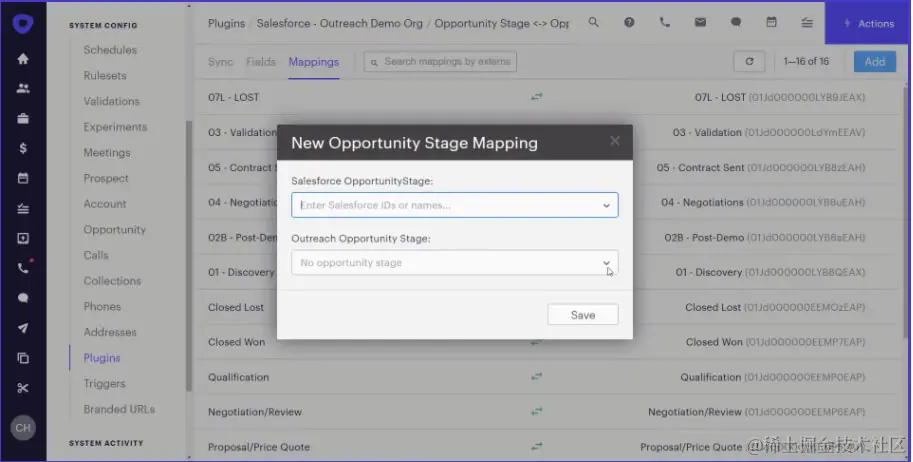Open the Home icon in left sidebar

pos(23,58)
